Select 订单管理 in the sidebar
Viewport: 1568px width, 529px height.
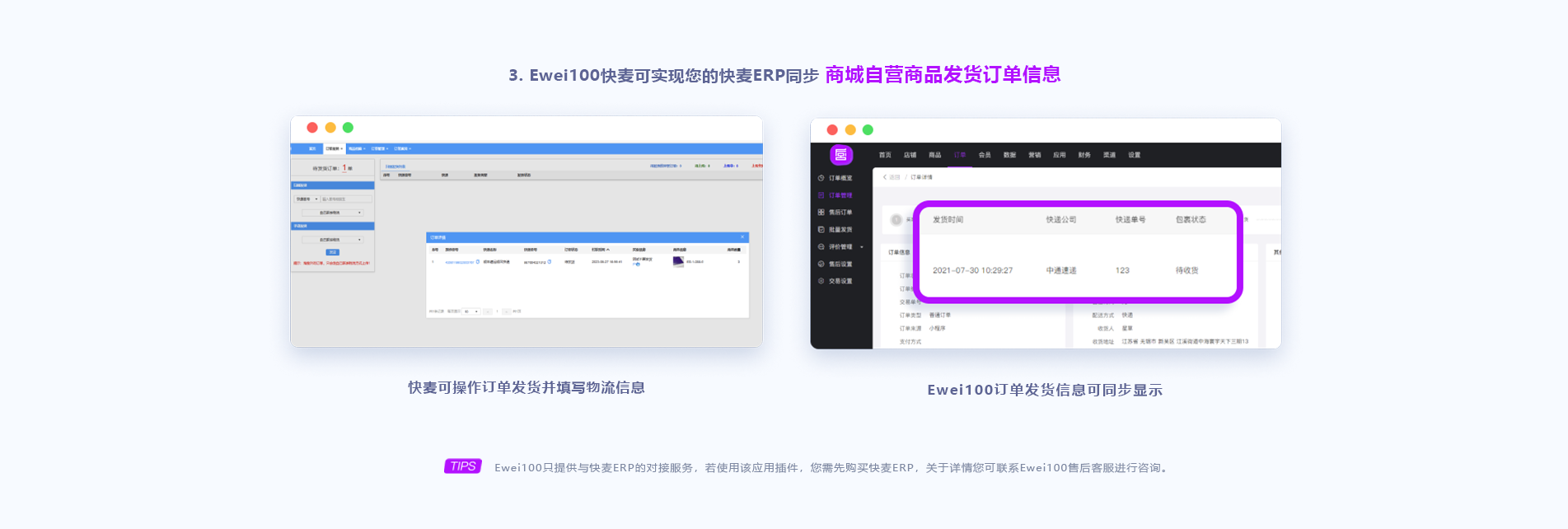point(840,195)
